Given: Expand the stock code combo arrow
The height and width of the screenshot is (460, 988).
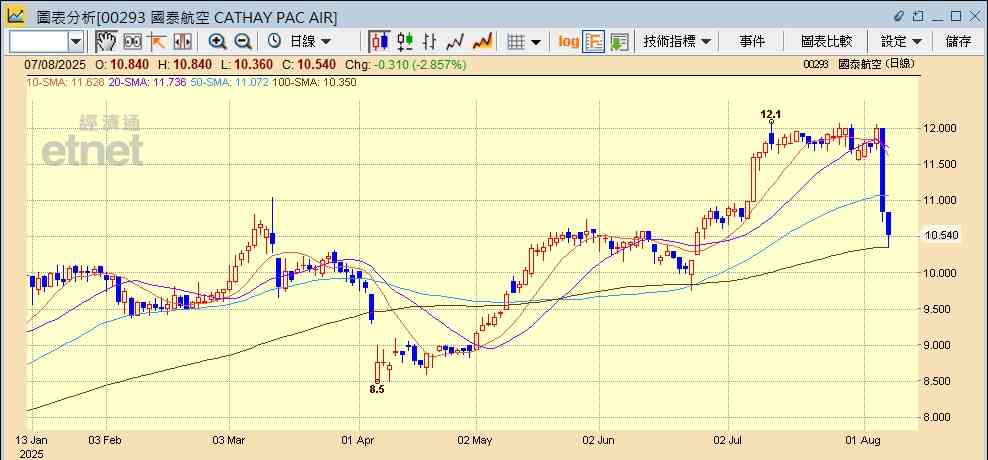Looking at the screenshot, I should (76, 42).
